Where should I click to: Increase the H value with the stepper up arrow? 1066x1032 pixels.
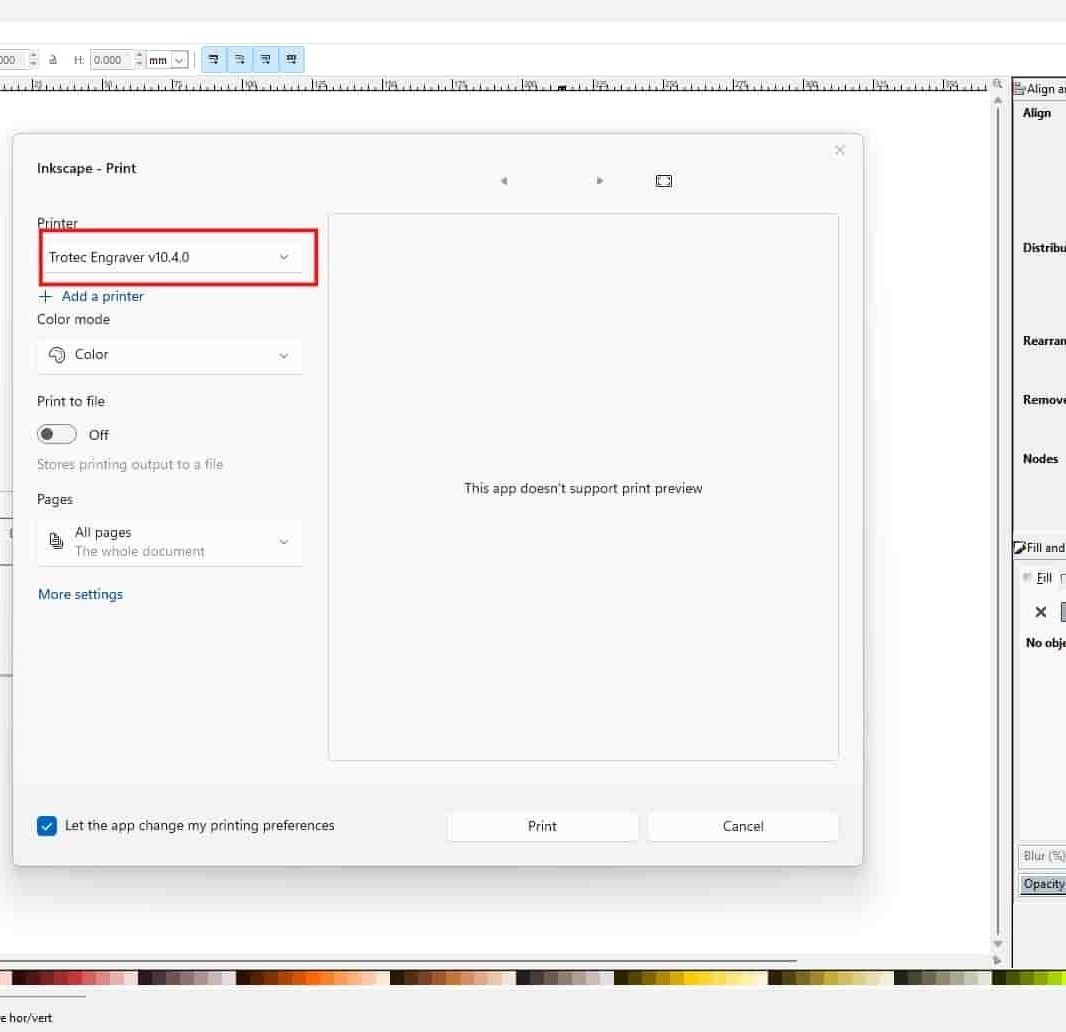click(x=139, y=55)
